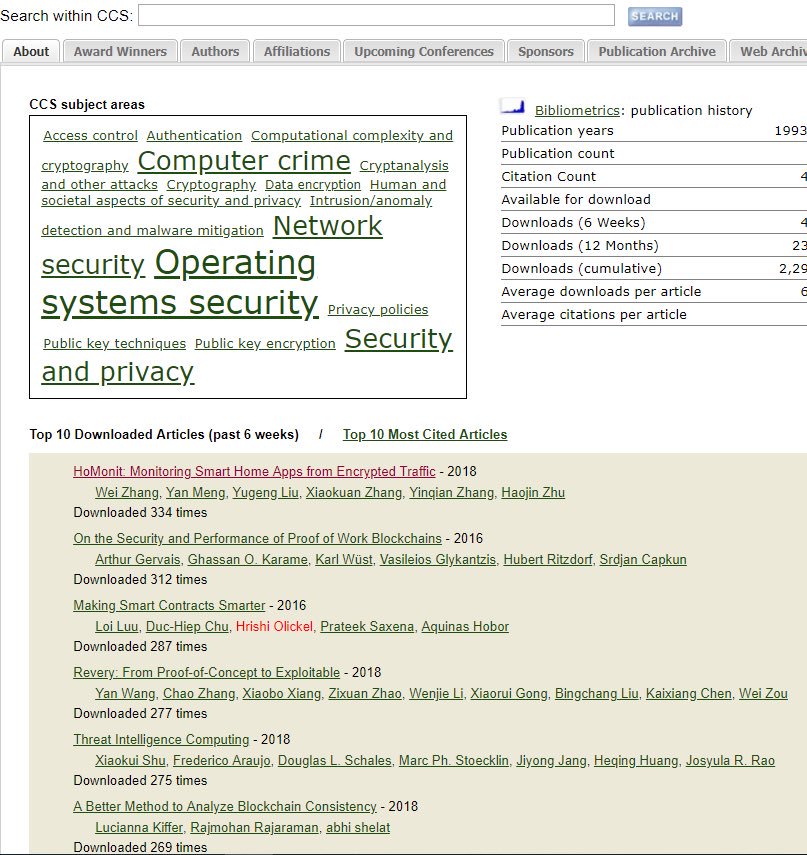The height and width of the screenshot is (855, 807).
Task: Open A Better Method to Analyze Blockchain Consistency
Action: click(225, 806)
